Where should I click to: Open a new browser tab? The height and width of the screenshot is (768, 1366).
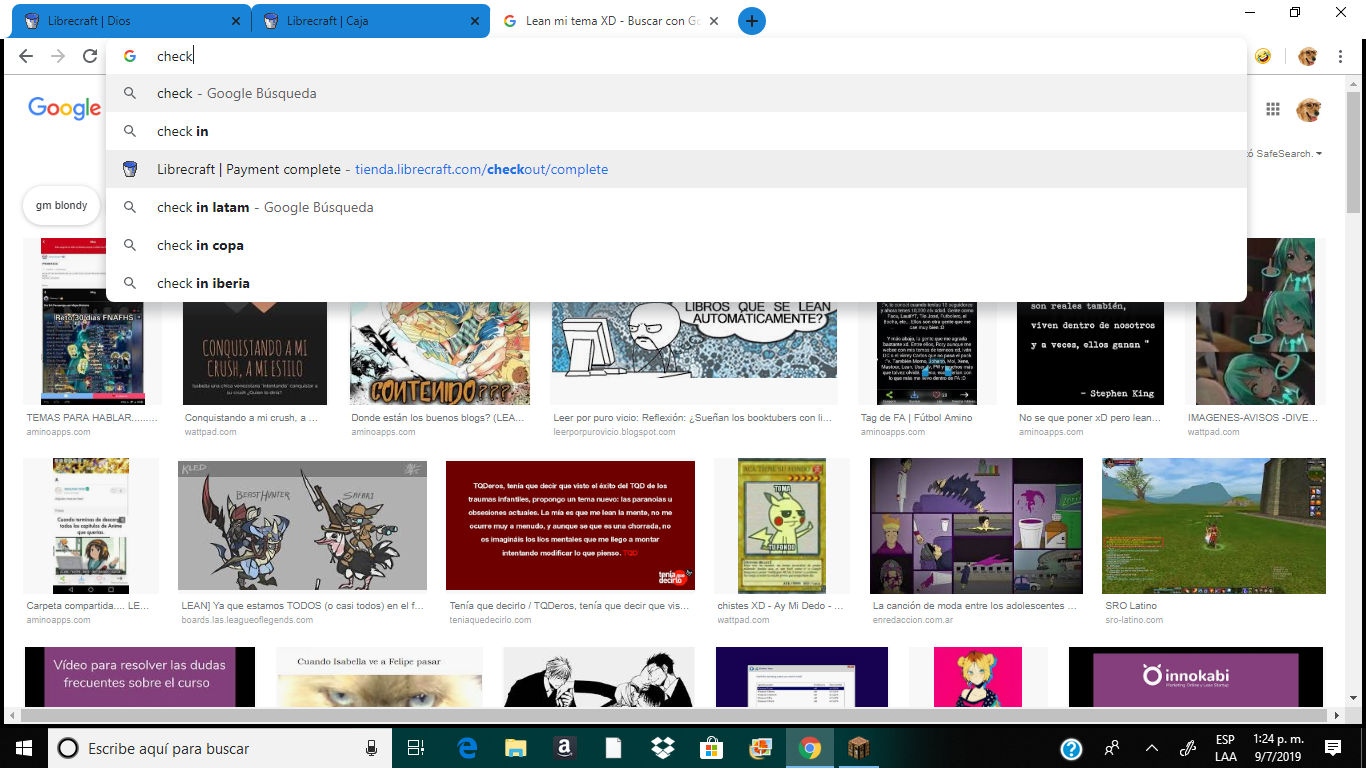coord(752,21)
